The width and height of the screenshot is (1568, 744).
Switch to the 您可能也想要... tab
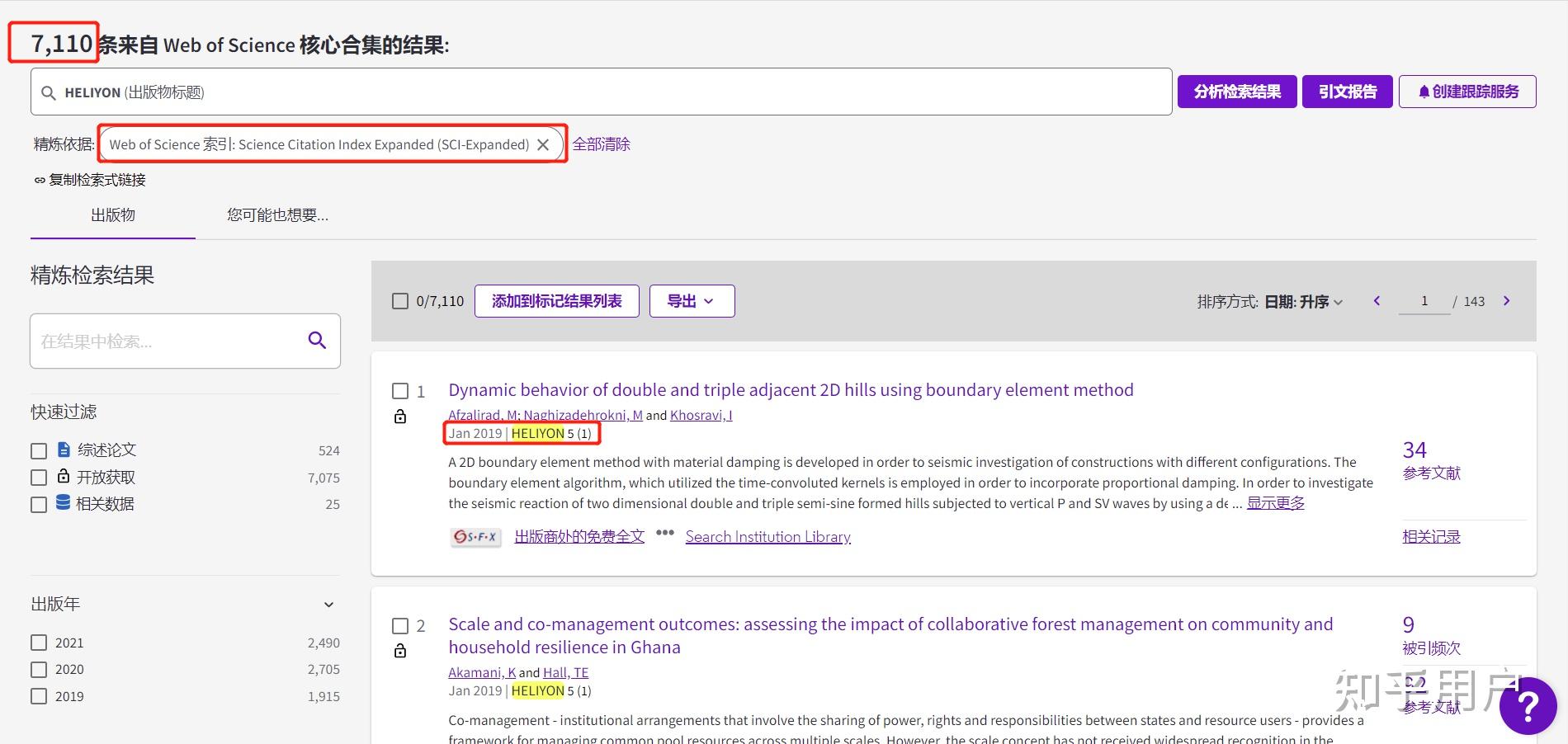[277, 215]
